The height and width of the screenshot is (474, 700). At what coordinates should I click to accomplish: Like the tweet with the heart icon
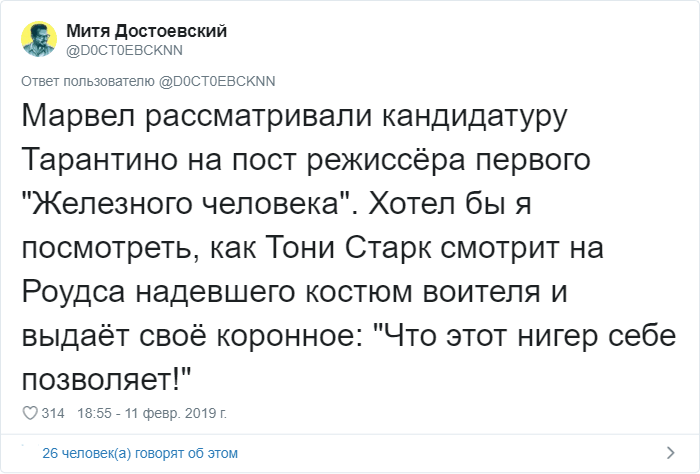30,413
